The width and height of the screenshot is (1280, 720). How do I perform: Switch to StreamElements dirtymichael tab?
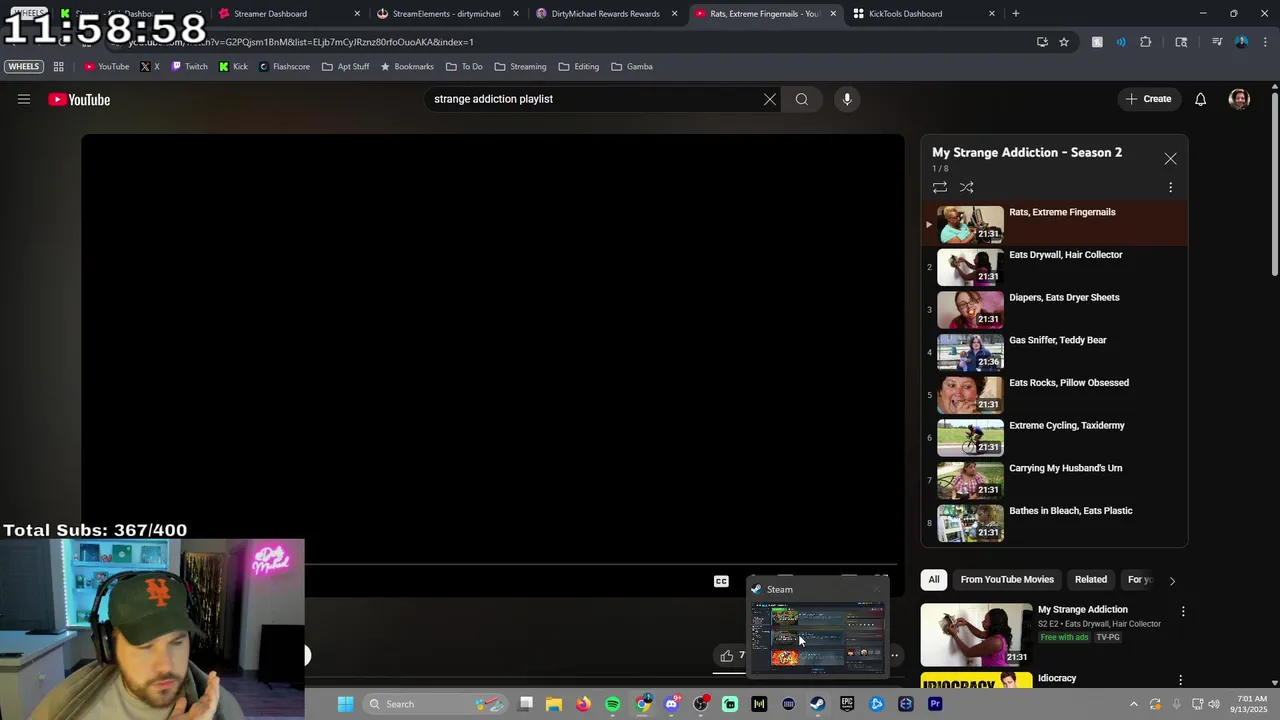point(447,14)
